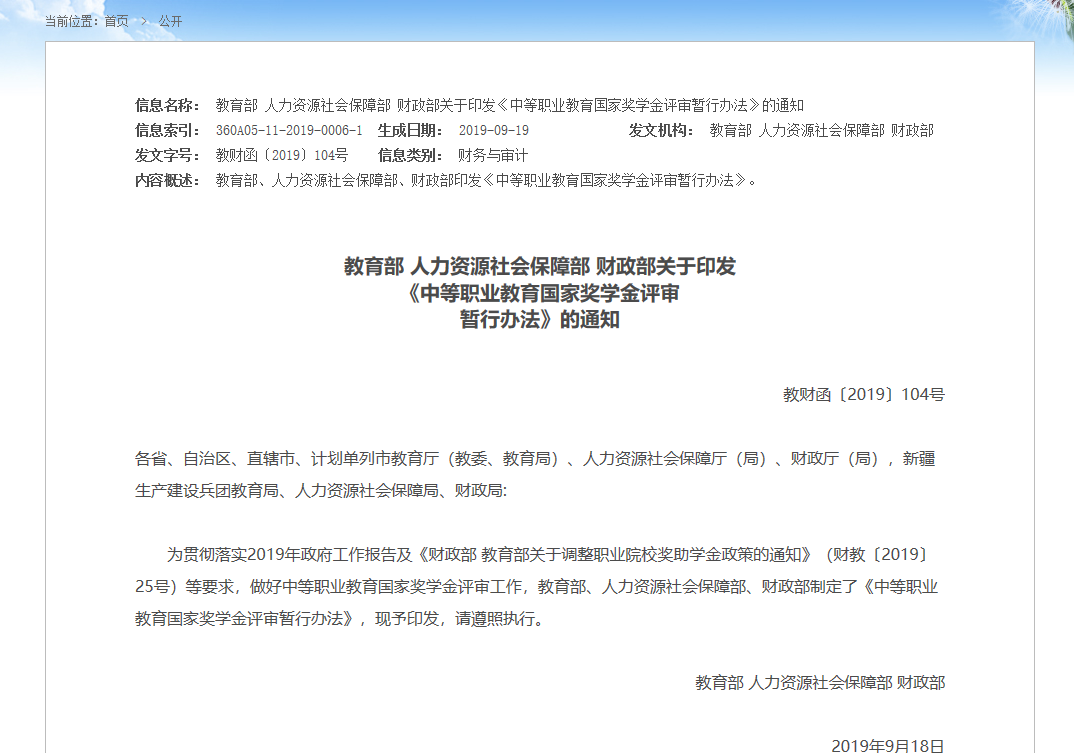Click the line starting 25号）等要求

(x=536, y=587)
